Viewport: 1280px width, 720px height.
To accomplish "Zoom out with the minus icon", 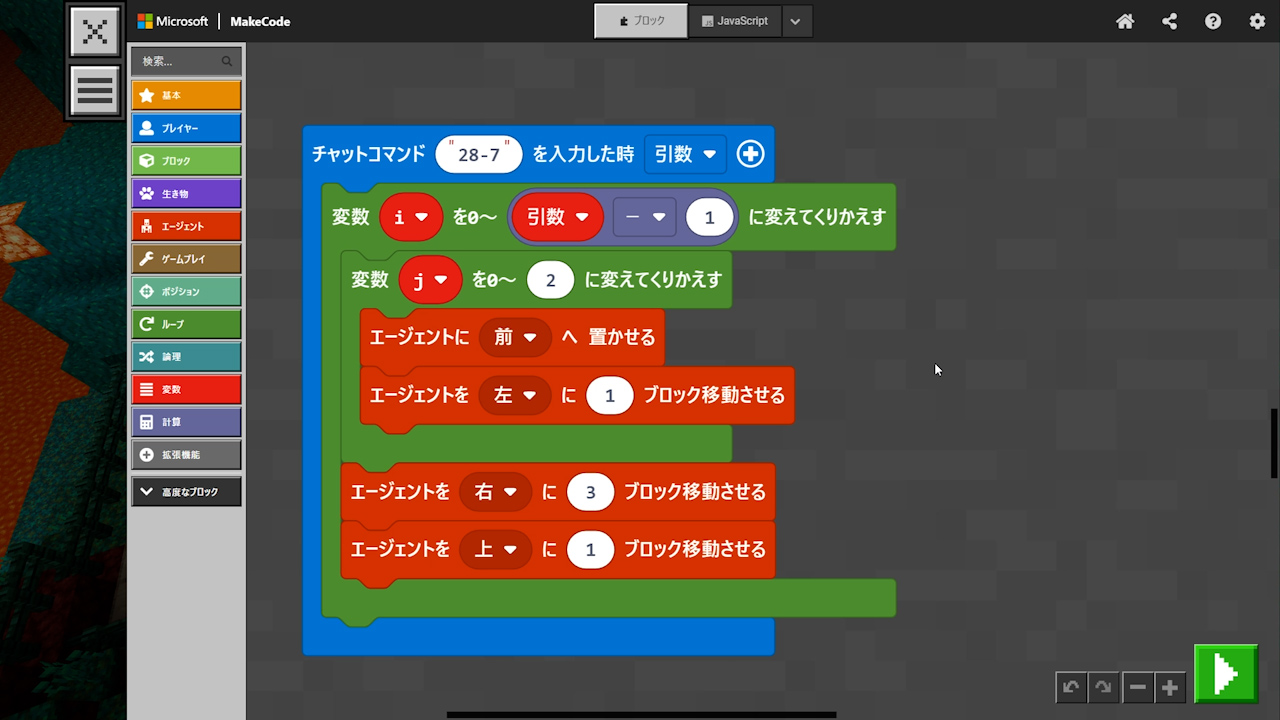I will tap(1137, 687).
